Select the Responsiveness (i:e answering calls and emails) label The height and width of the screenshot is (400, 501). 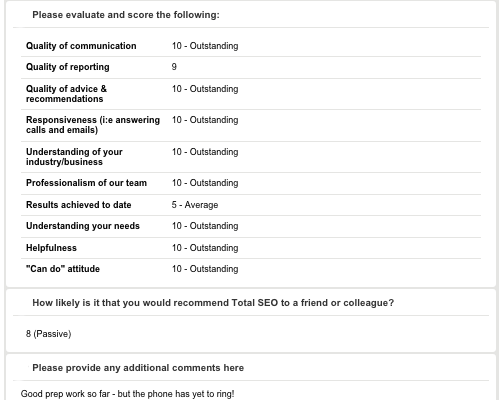click(93, 125)
